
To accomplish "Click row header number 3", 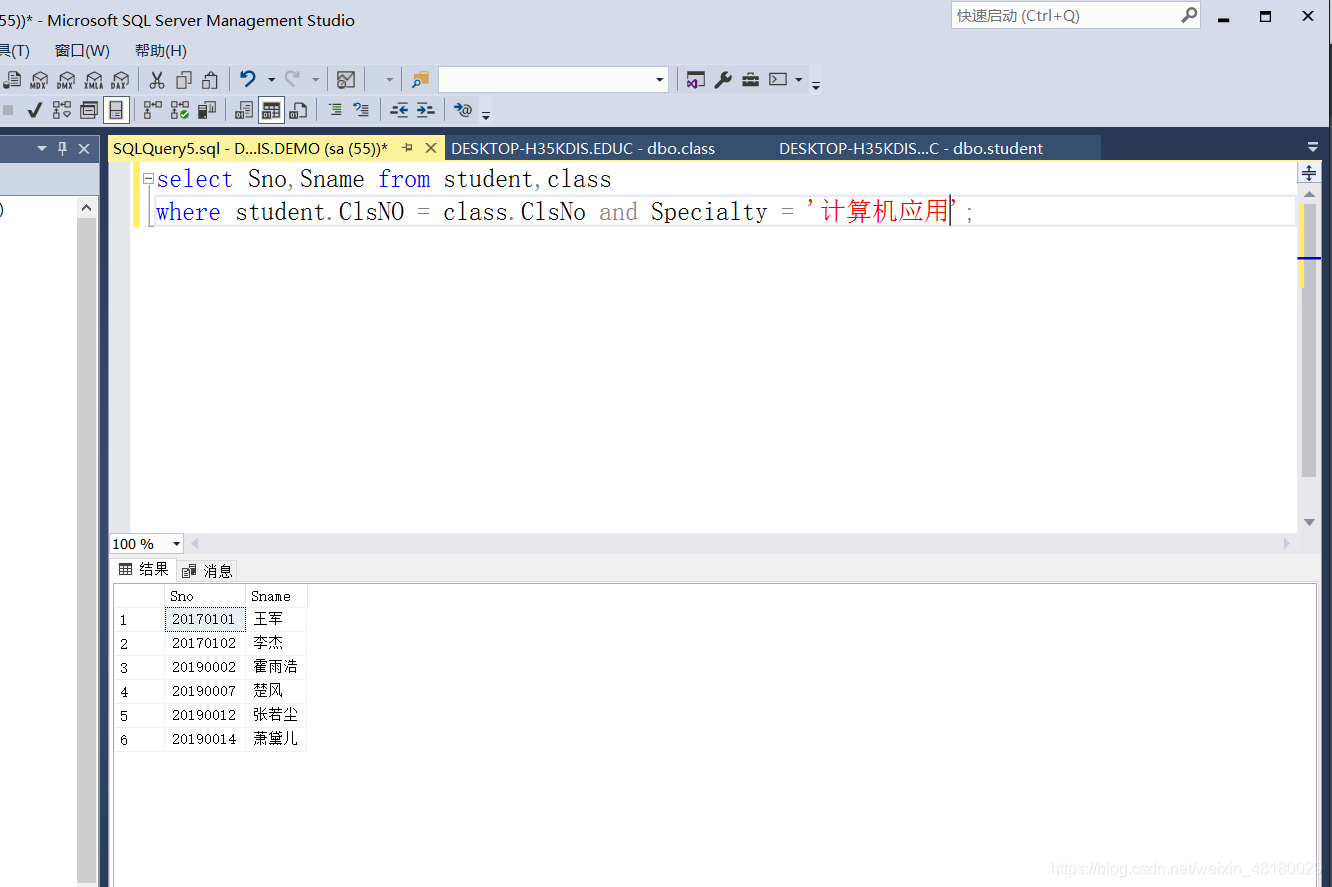I will point(139,667).
